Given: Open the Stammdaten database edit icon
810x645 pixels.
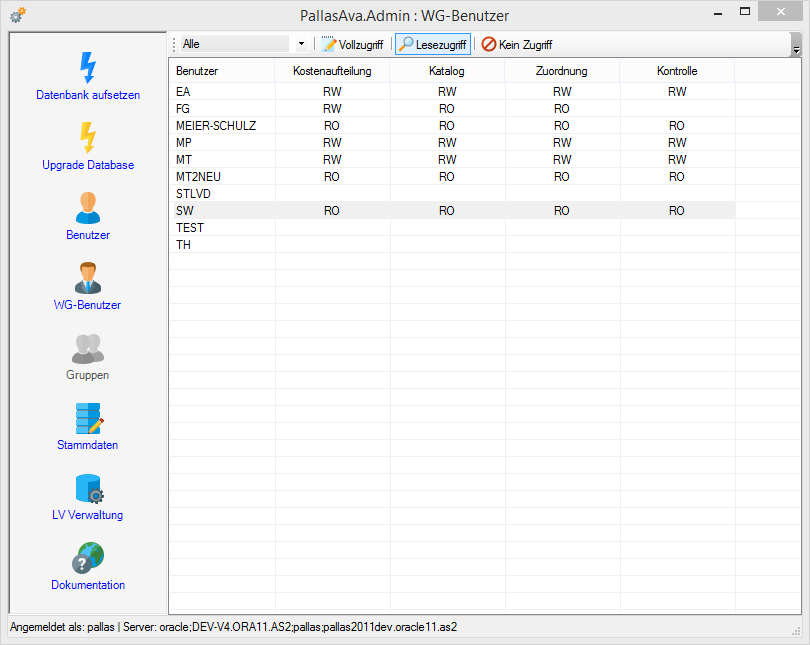Looking at the screenshot, I should tap(89, 418).
